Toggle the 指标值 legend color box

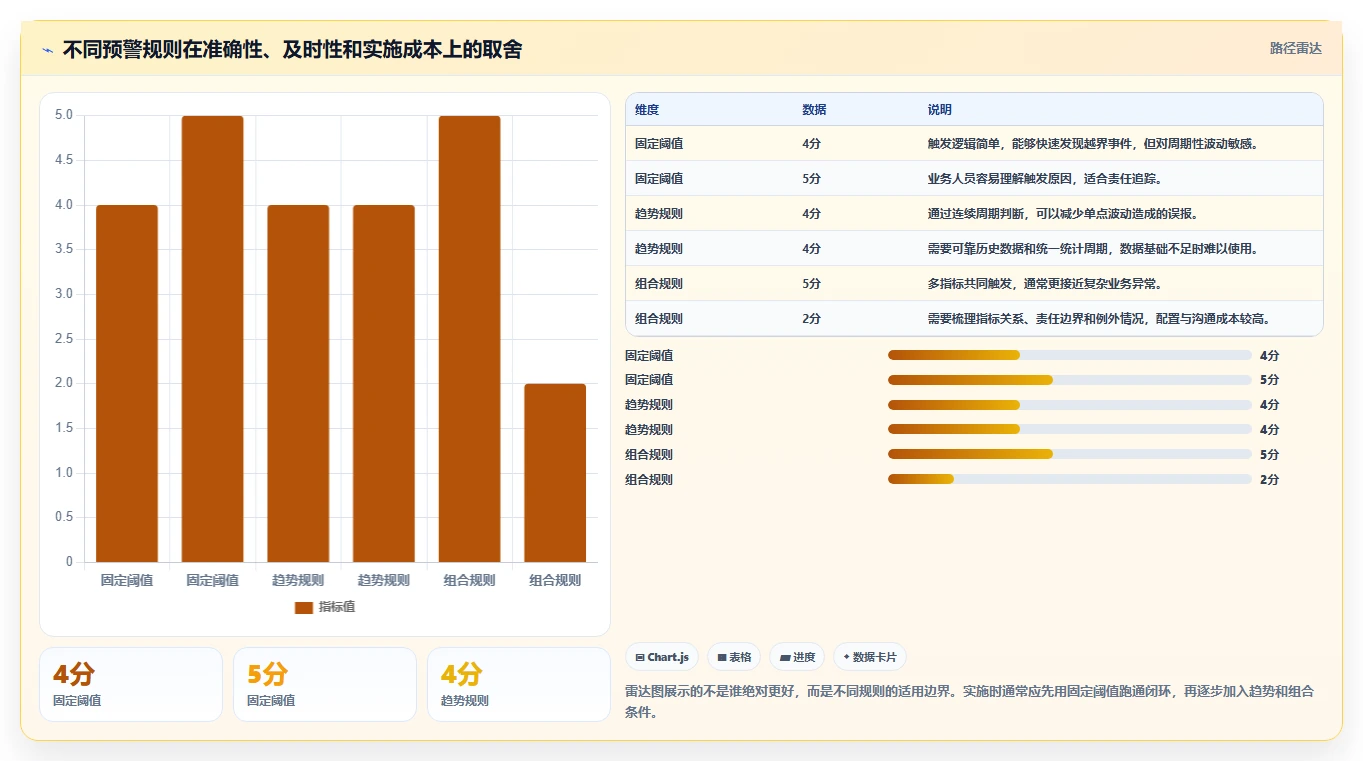pos(304,607)
